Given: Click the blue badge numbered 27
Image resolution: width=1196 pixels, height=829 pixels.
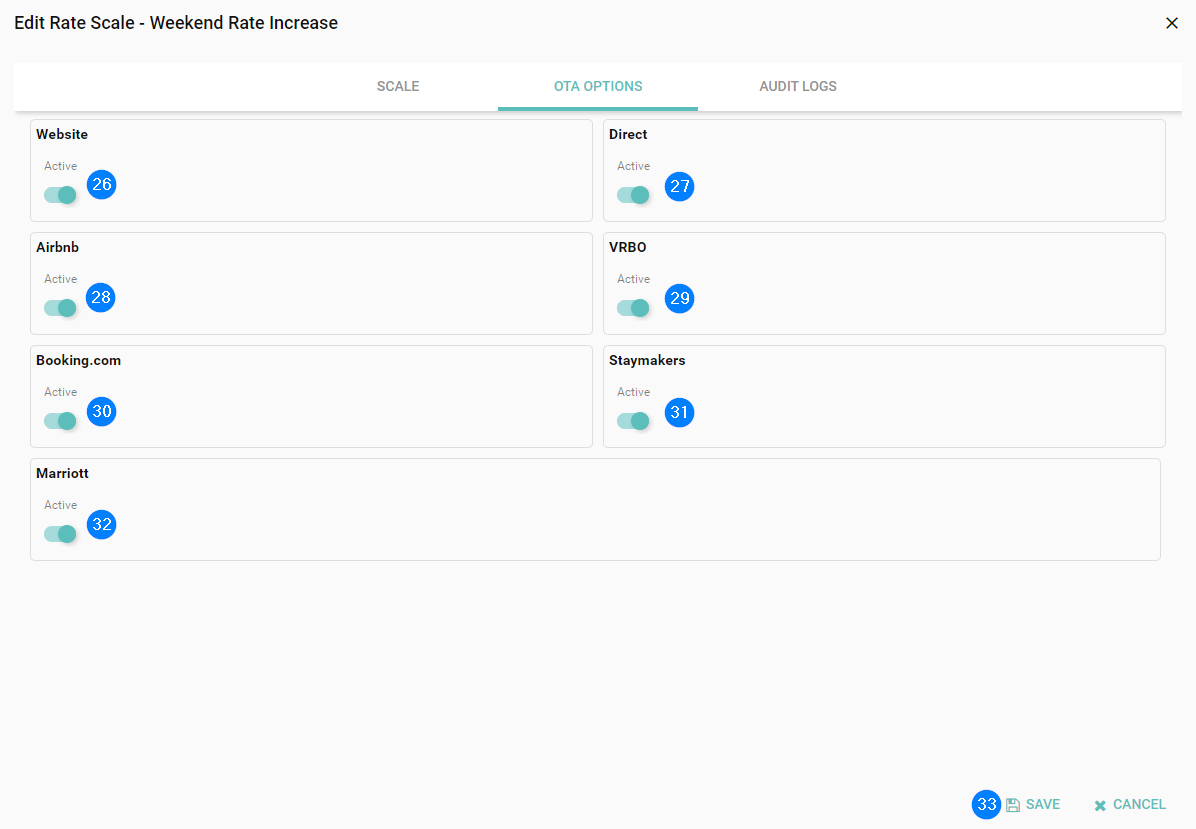Looking at the screenshot, I should coord(680,187).
